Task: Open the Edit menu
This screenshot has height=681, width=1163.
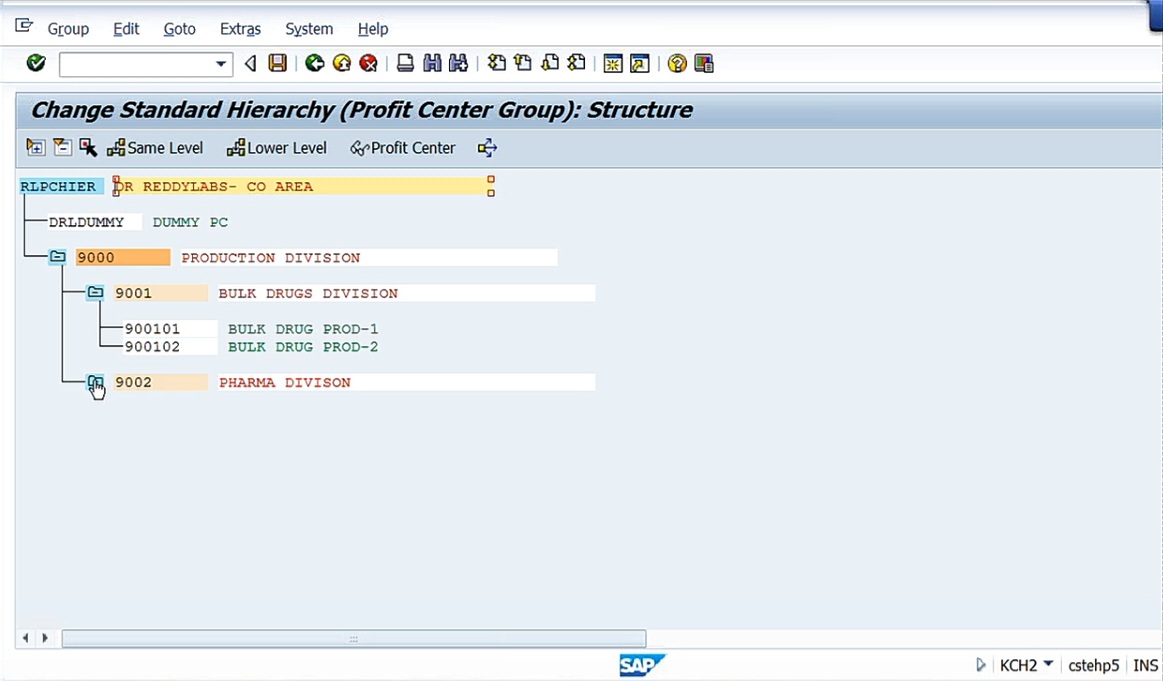Action: (126, 29)
